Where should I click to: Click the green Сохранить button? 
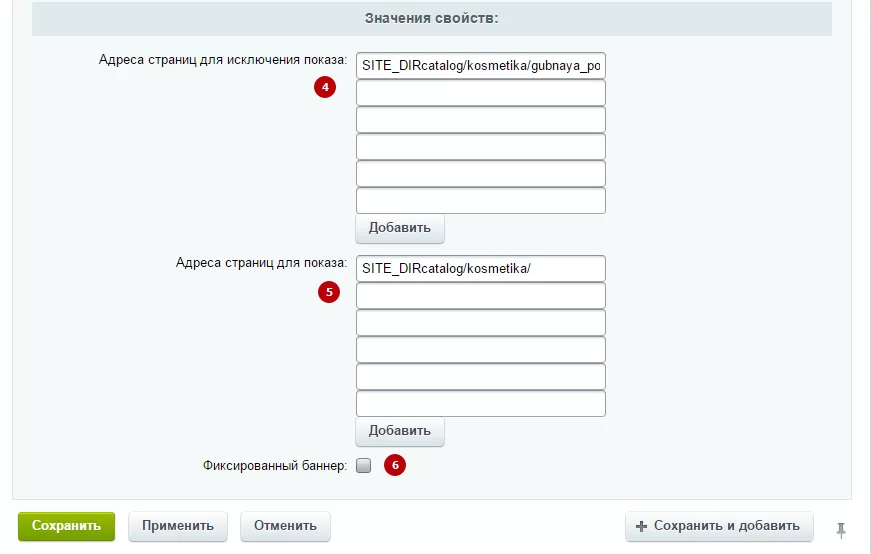tap(66, 526)
